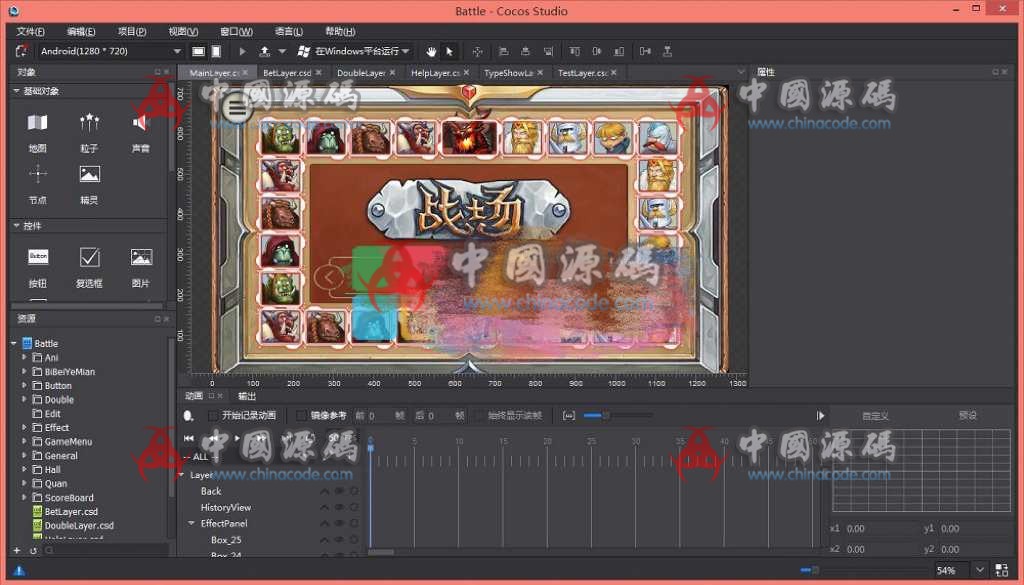Close the TestLayer tab

click(x=614, y=72)
